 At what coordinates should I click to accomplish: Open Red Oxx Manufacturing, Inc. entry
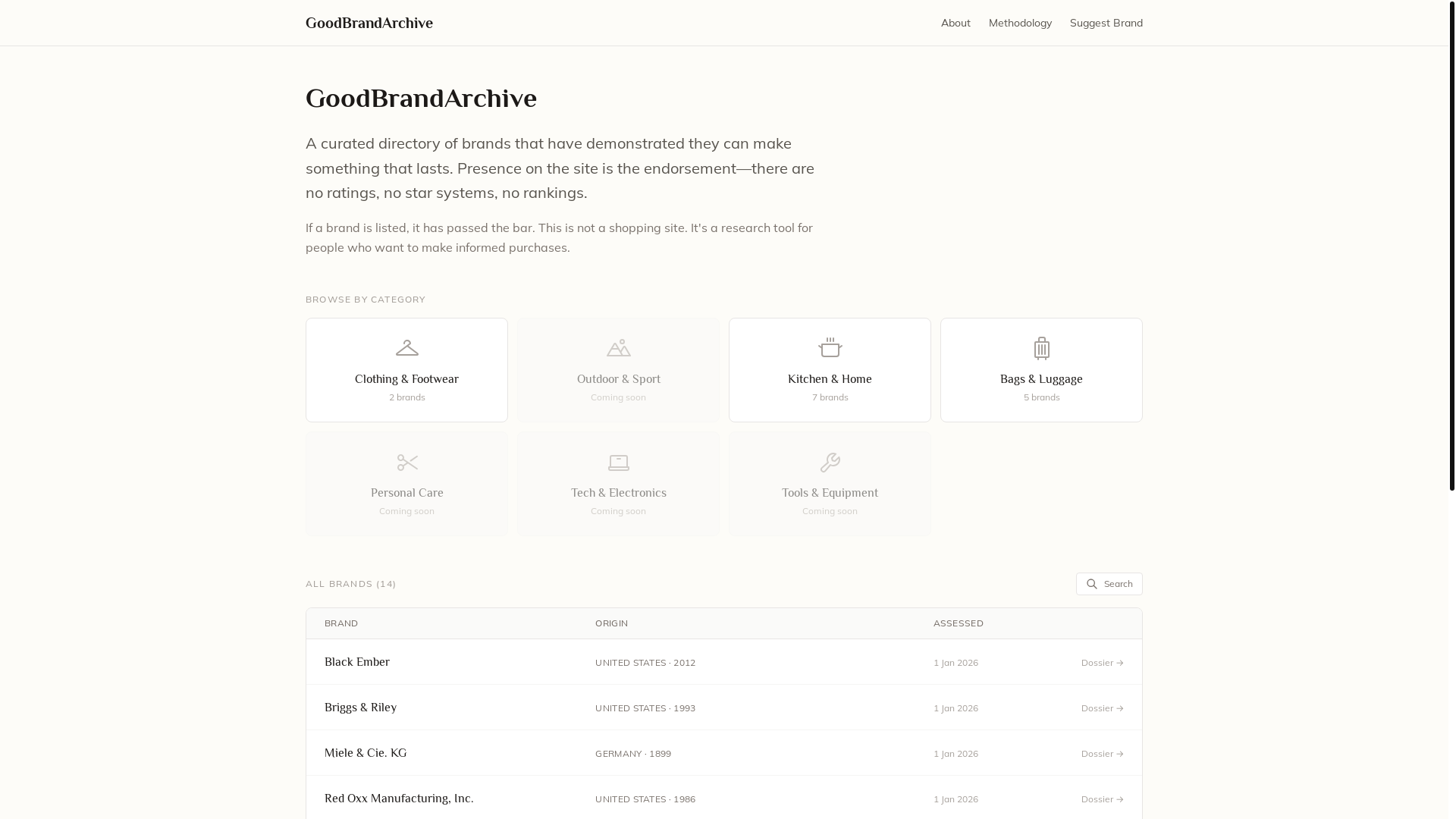[399, 799]
